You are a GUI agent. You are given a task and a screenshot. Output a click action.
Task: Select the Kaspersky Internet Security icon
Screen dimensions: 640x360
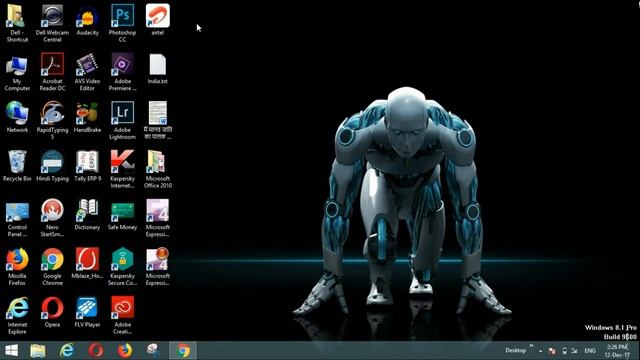pos(122,162)
